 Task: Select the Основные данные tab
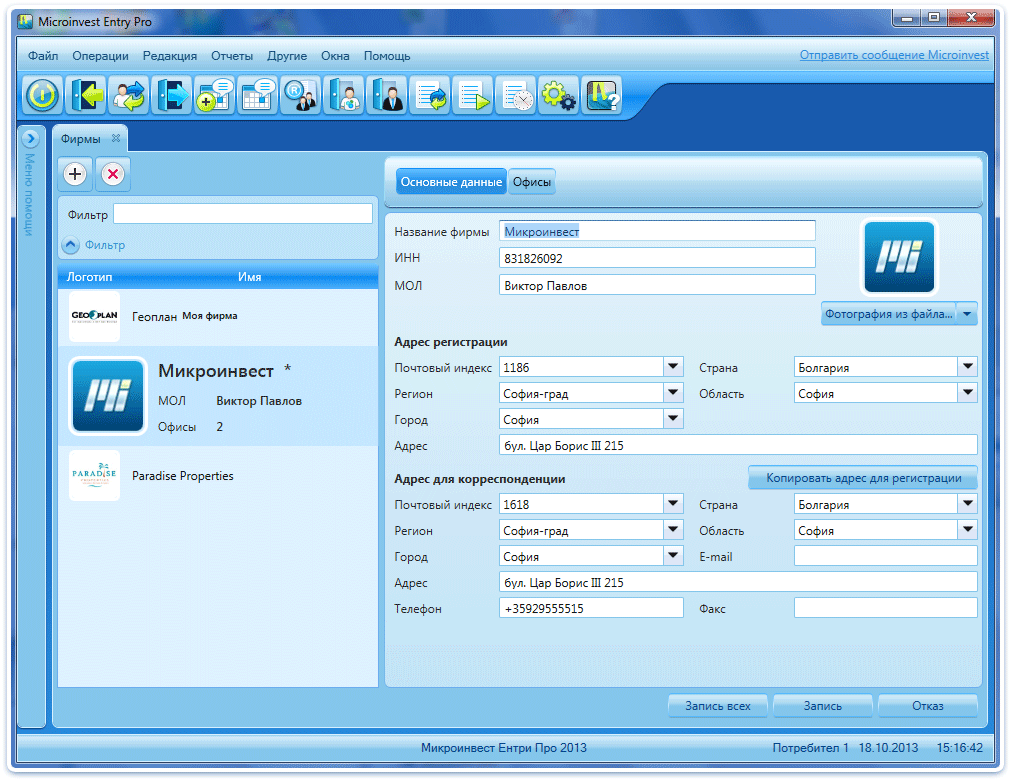point(451,183)
